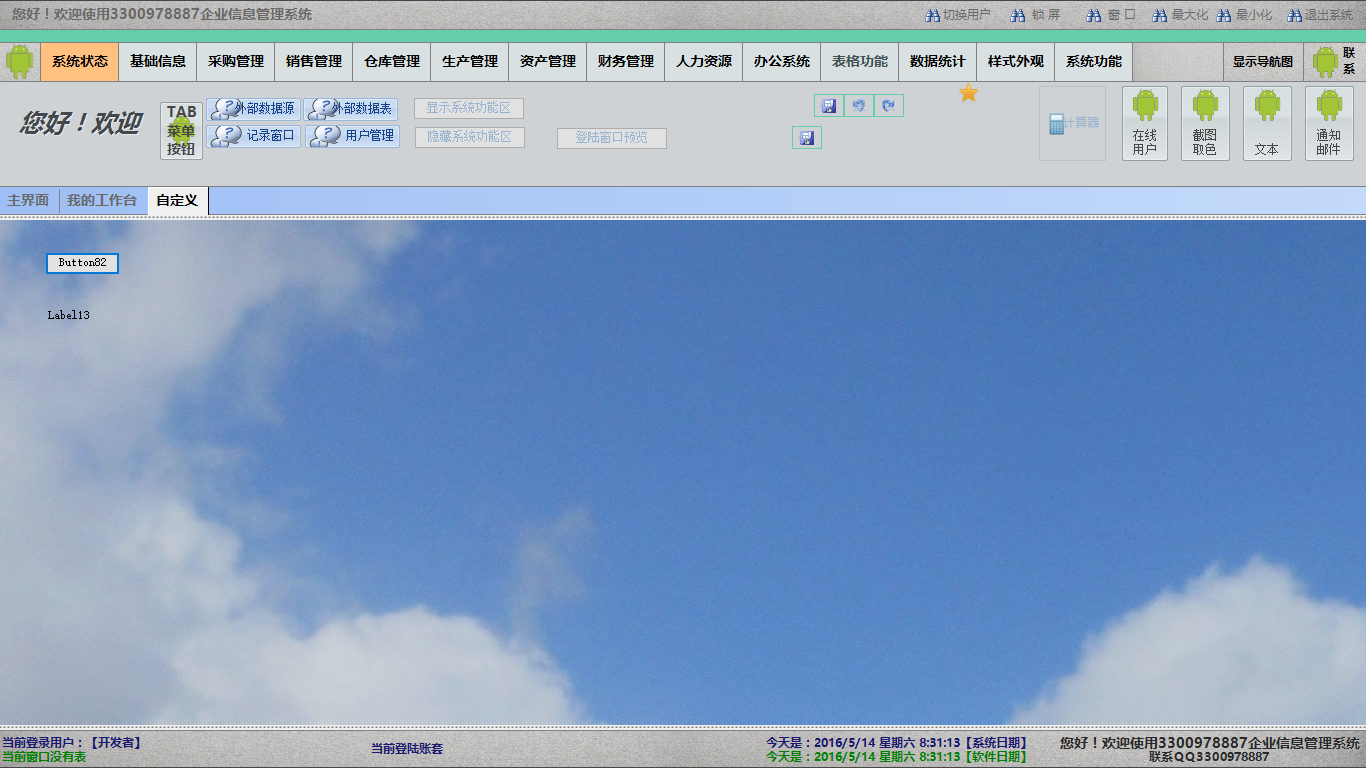Switch to the 主界面 tab
Viewport: 1366px width, 768px height.
[28, 201]
